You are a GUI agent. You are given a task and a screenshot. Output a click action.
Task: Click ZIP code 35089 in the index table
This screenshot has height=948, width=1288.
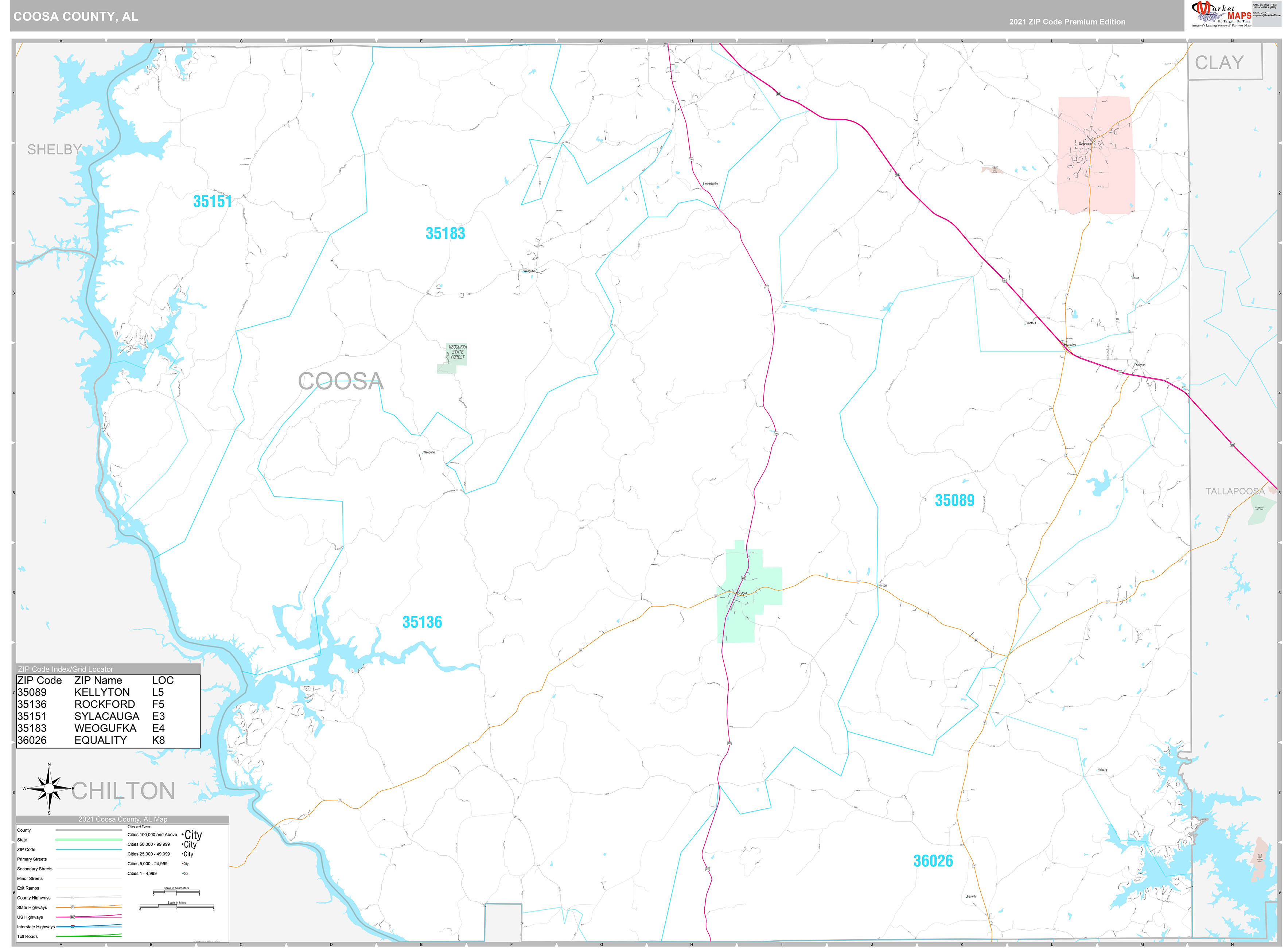[x=32, y=692]
